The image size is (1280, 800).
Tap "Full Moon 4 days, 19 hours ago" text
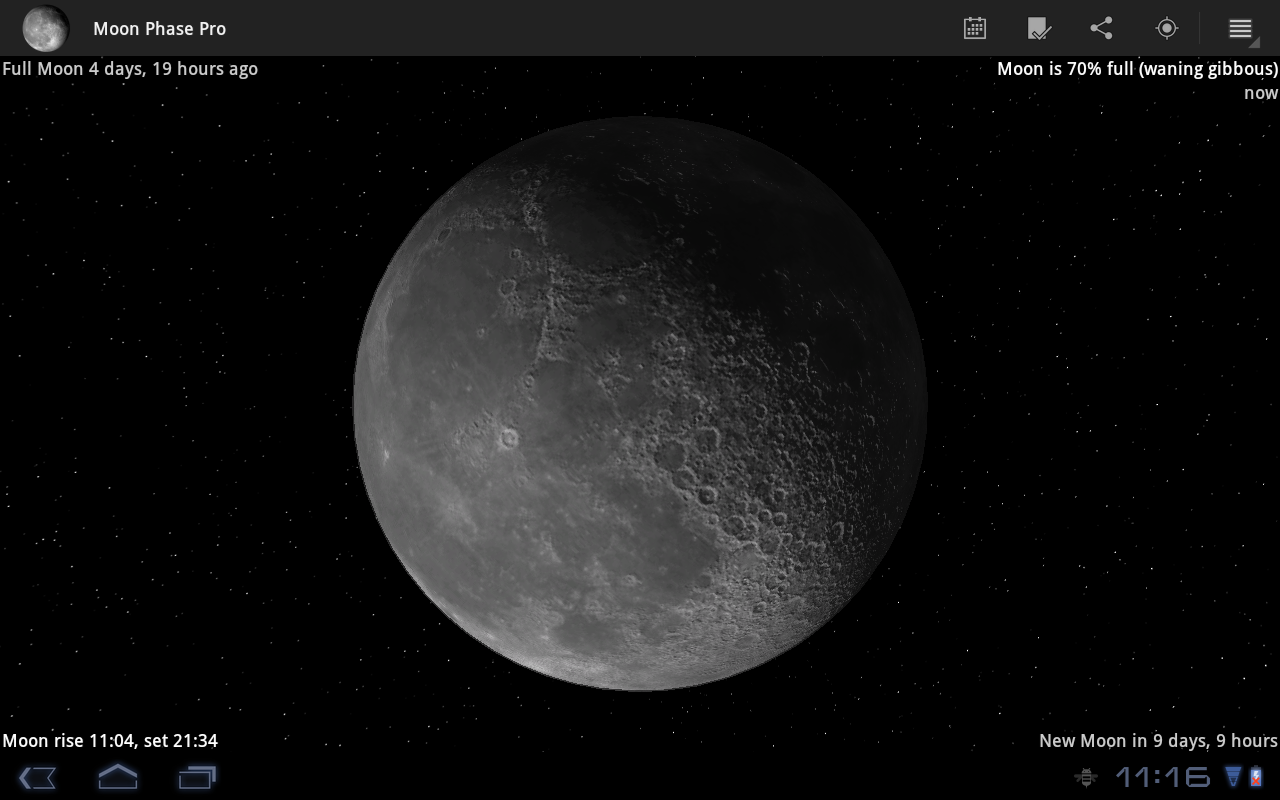click(x=130, y=69)
